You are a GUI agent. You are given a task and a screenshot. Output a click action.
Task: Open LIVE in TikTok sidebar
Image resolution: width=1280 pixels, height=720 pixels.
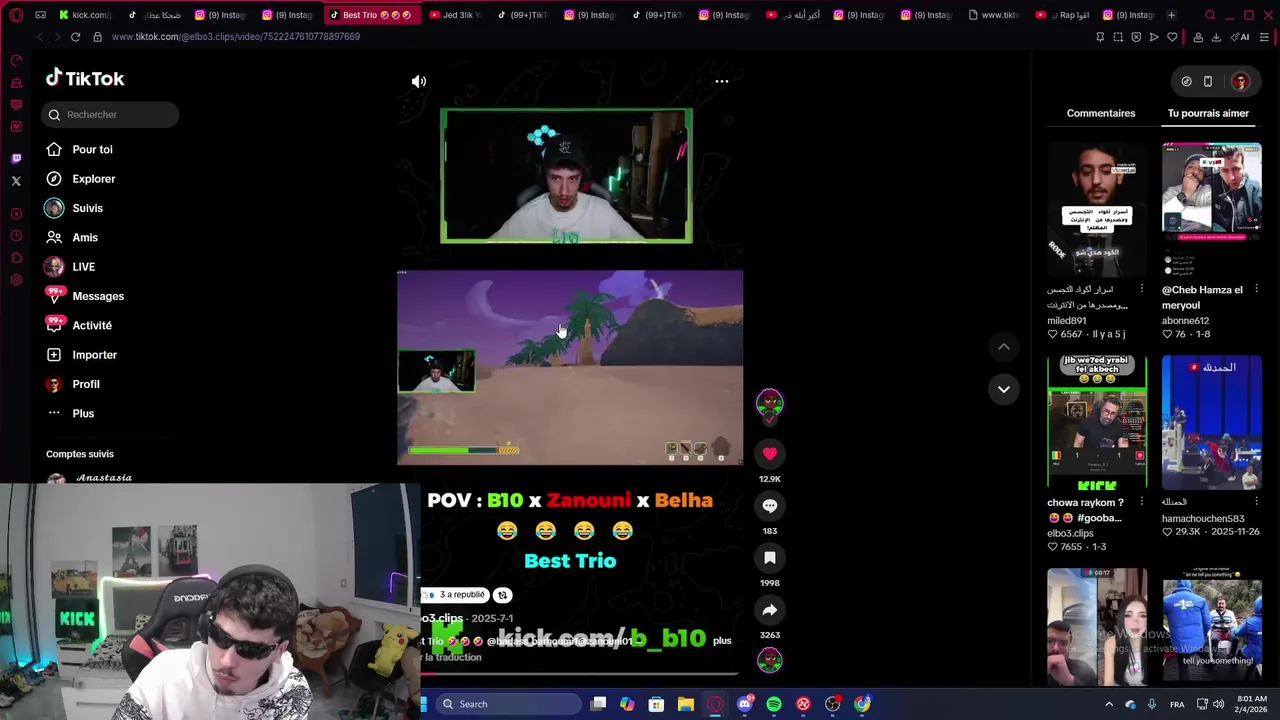[x=71, y=267]
